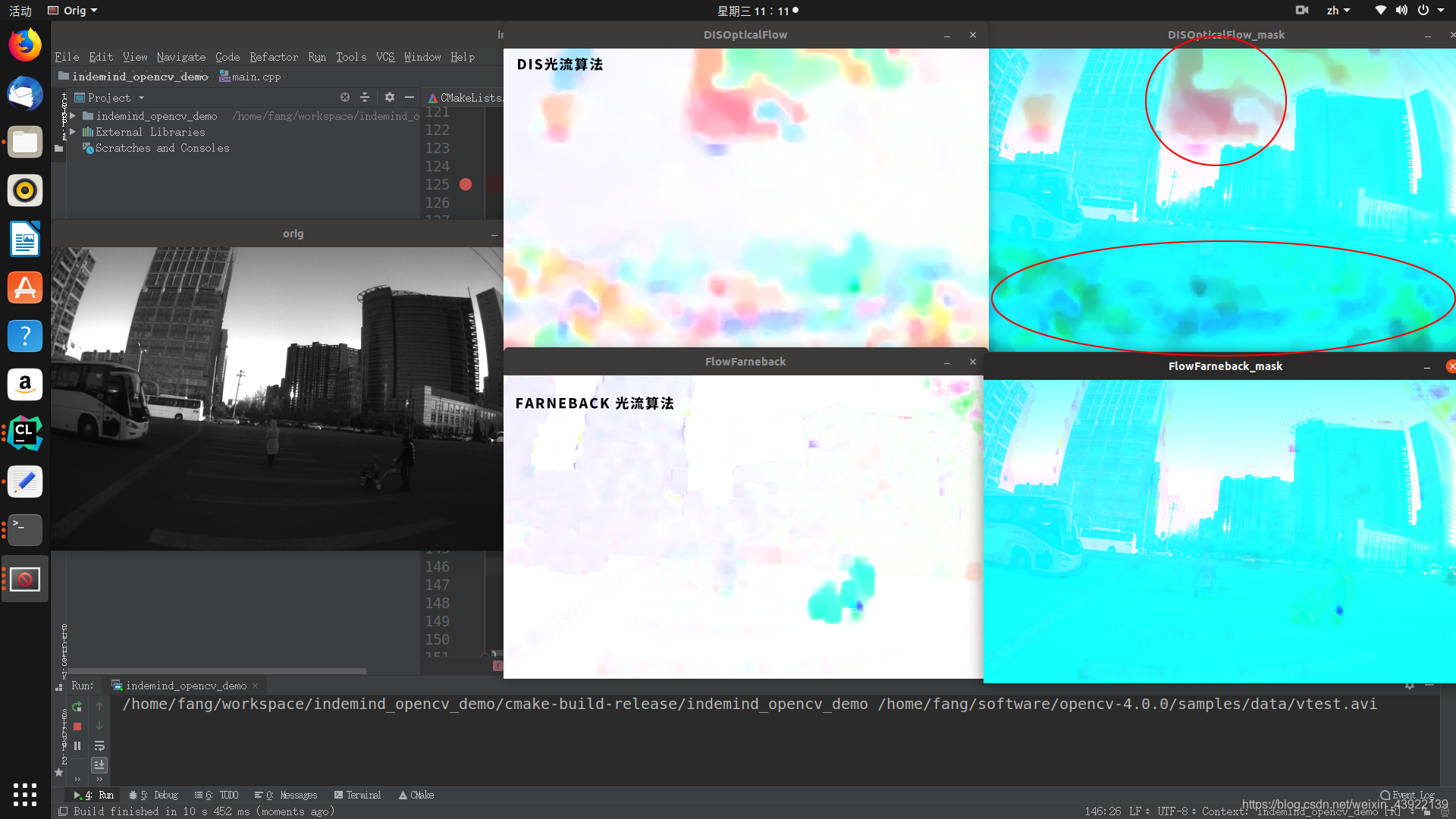Open the Terminal tool window
1456x819 pixels.
(357, 795)
